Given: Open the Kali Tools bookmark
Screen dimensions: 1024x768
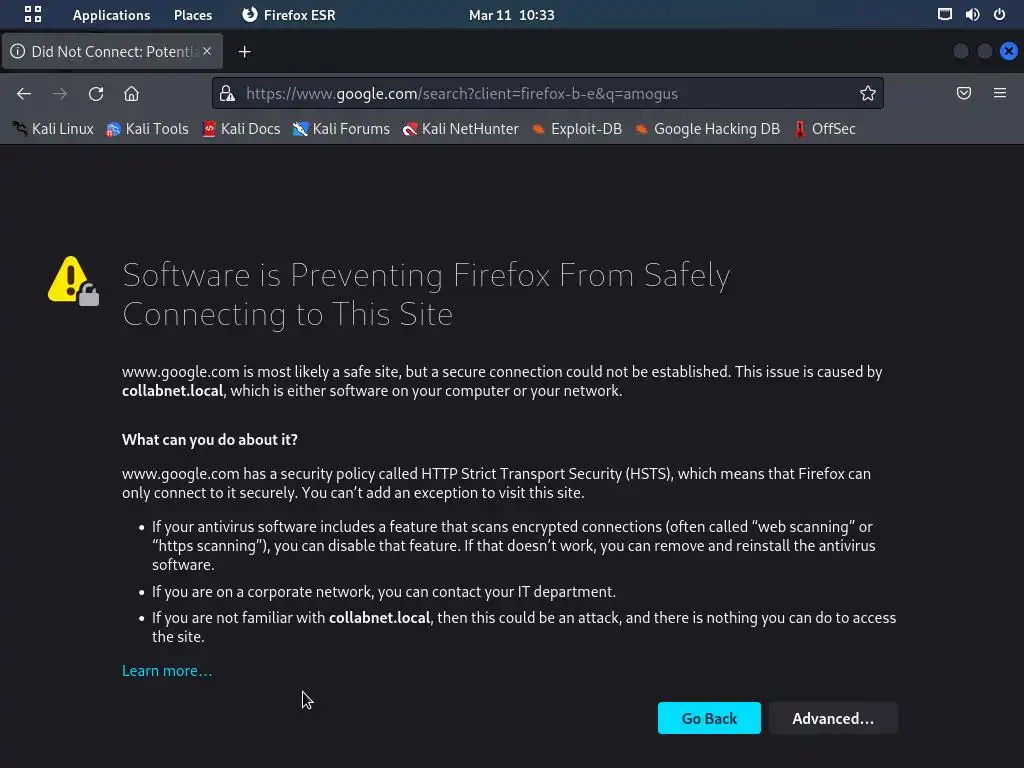Looking at the screenshot, I should (148, 129).
